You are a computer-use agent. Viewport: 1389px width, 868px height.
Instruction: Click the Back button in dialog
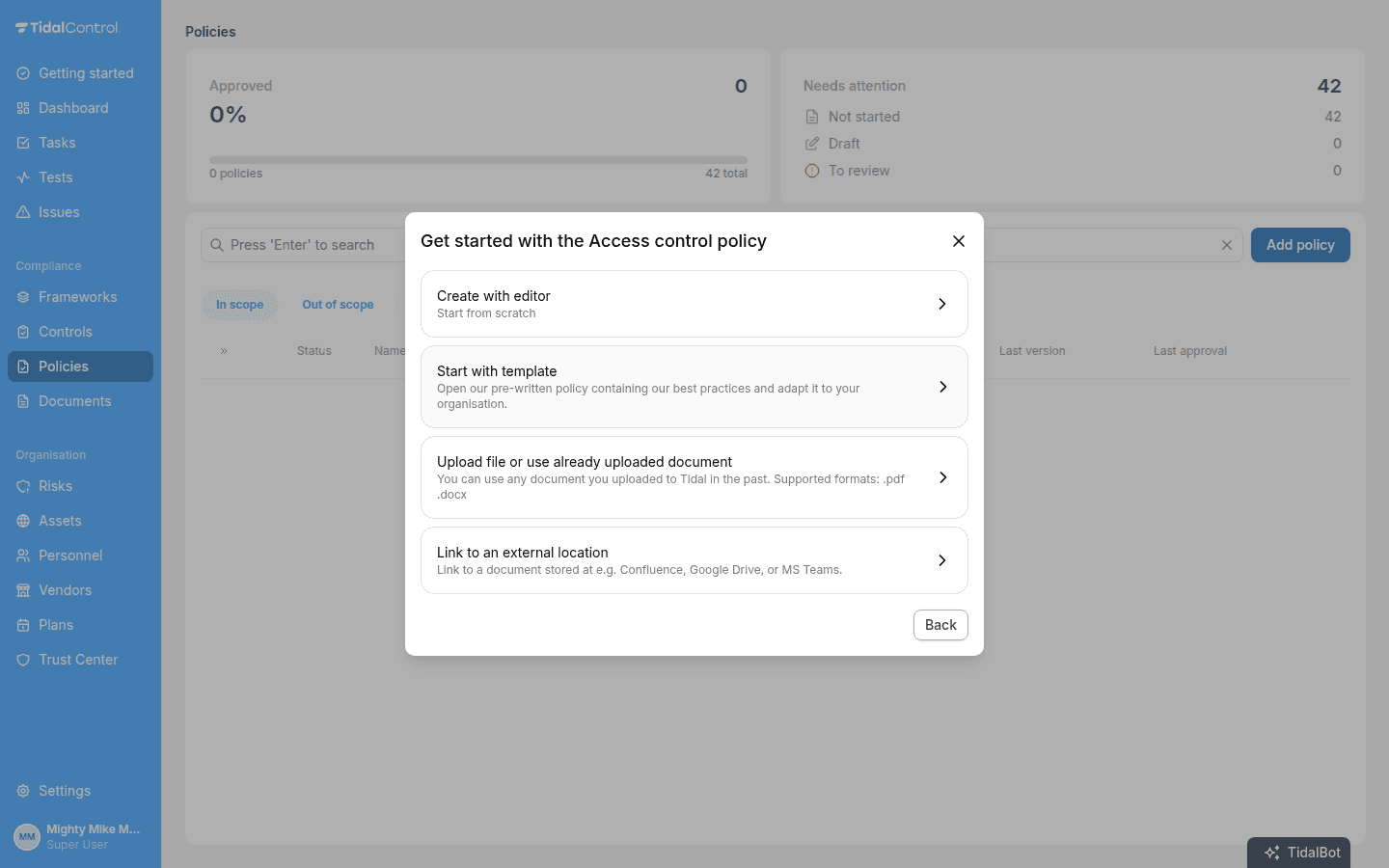940,625
